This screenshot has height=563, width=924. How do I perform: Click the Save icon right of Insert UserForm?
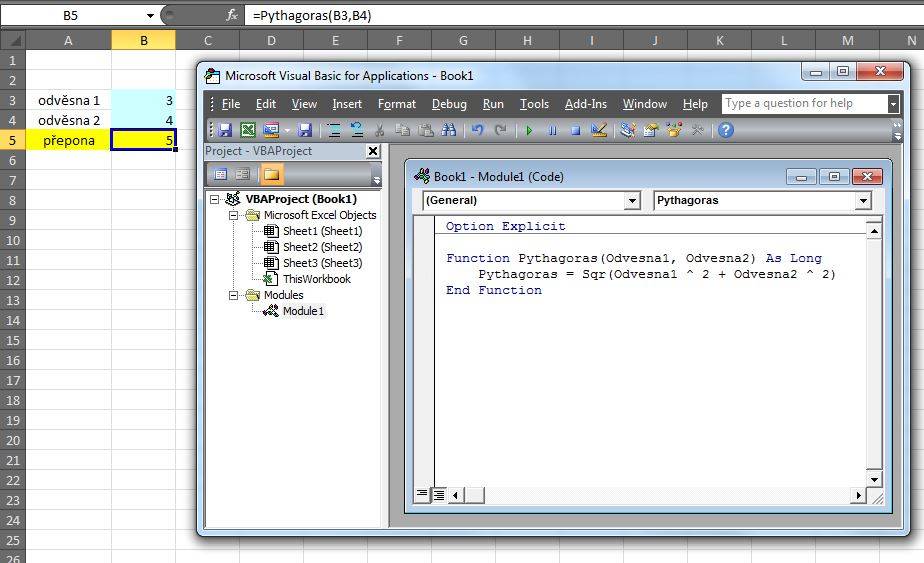click(305, 130)
